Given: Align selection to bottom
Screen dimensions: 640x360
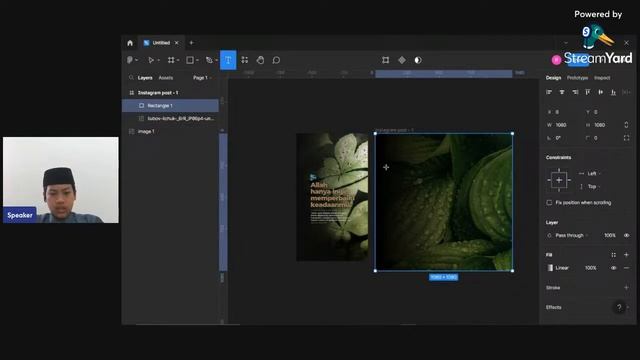Looking at the screenshot, I should pos(613,92).
